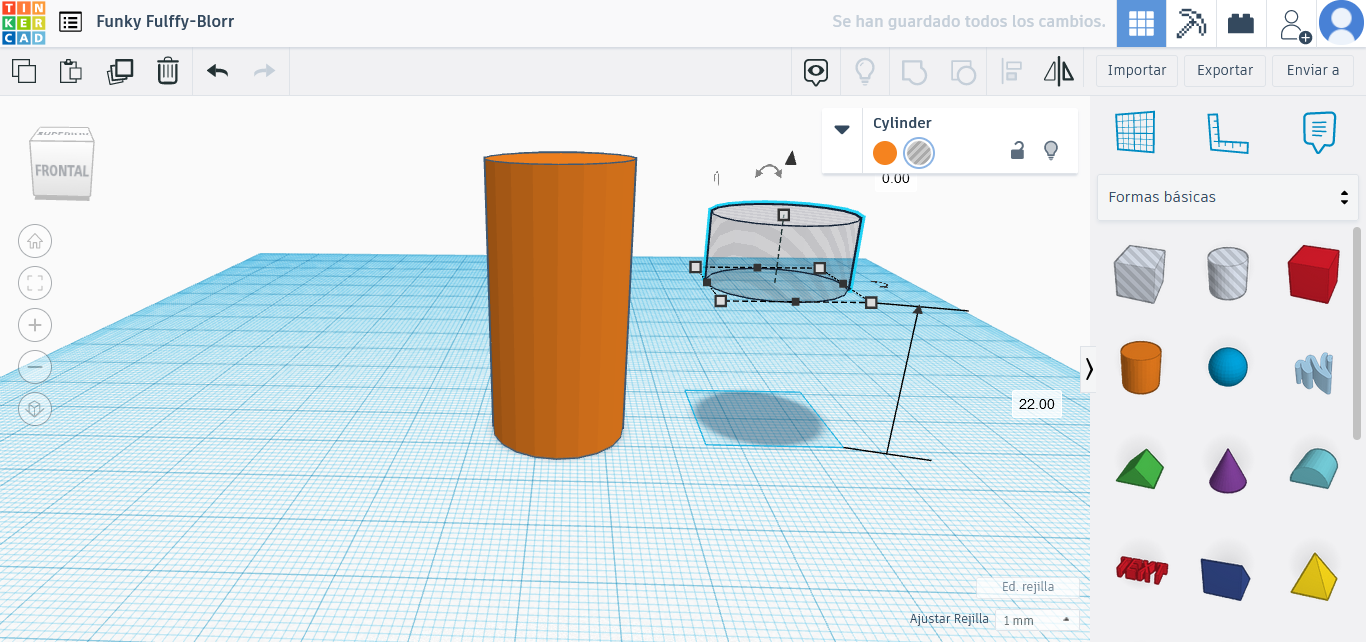Screen dimensions: 1366x642
Task: Pick the green Roof shape
Action: [x=1139, y=468]
